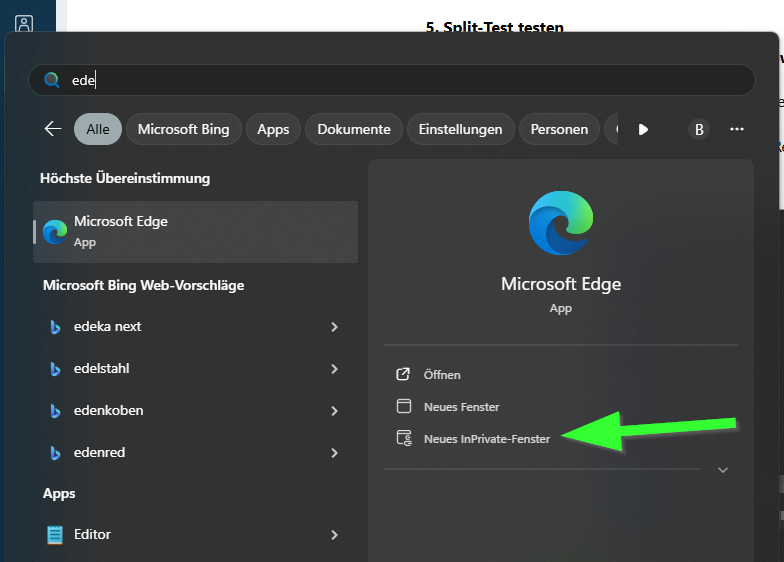Click the large Microsoft Edge logo
This screenshot has width=784, height=562.
pos(561,223)
